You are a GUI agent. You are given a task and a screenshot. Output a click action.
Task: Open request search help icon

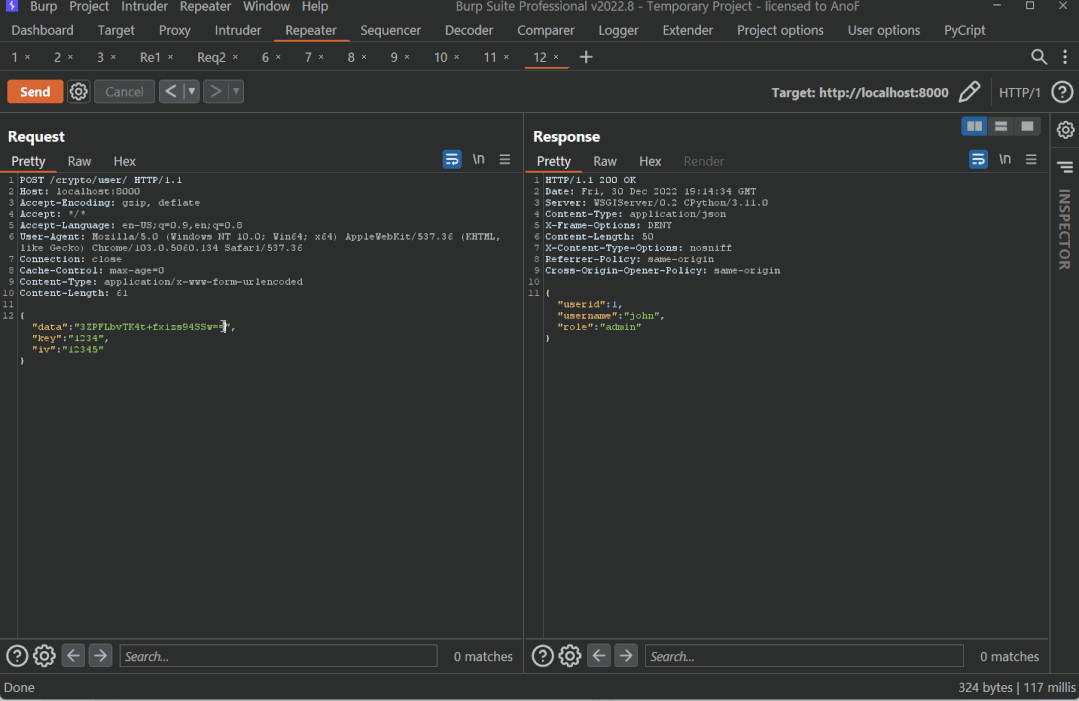click(x=17, y=656)
